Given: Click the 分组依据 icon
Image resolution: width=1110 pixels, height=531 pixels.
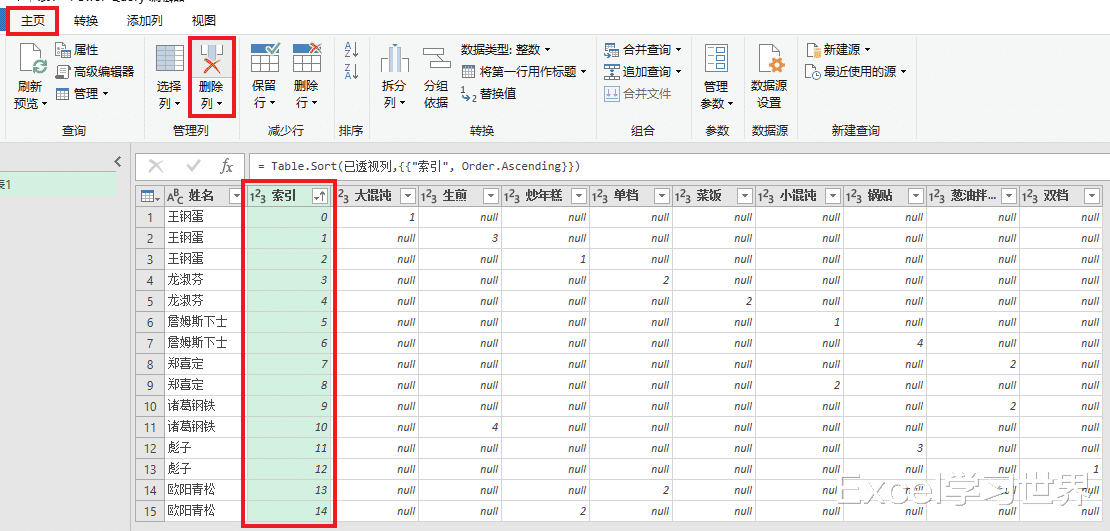Looking at the screenshot, I should [x=437, y=58].
